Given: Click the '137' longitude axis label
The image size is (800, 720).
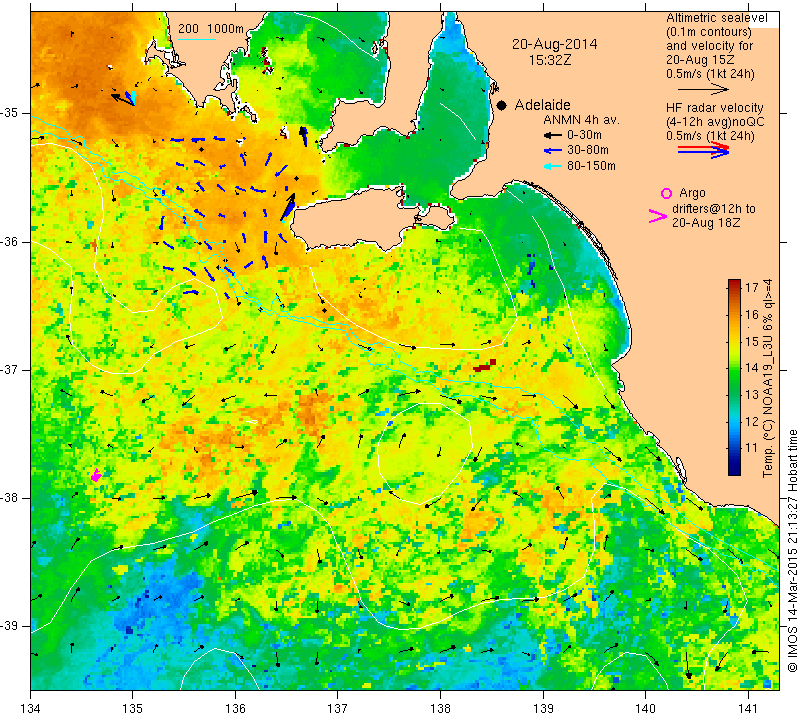Looking at the screenshot, I should (x=337, y=709).
